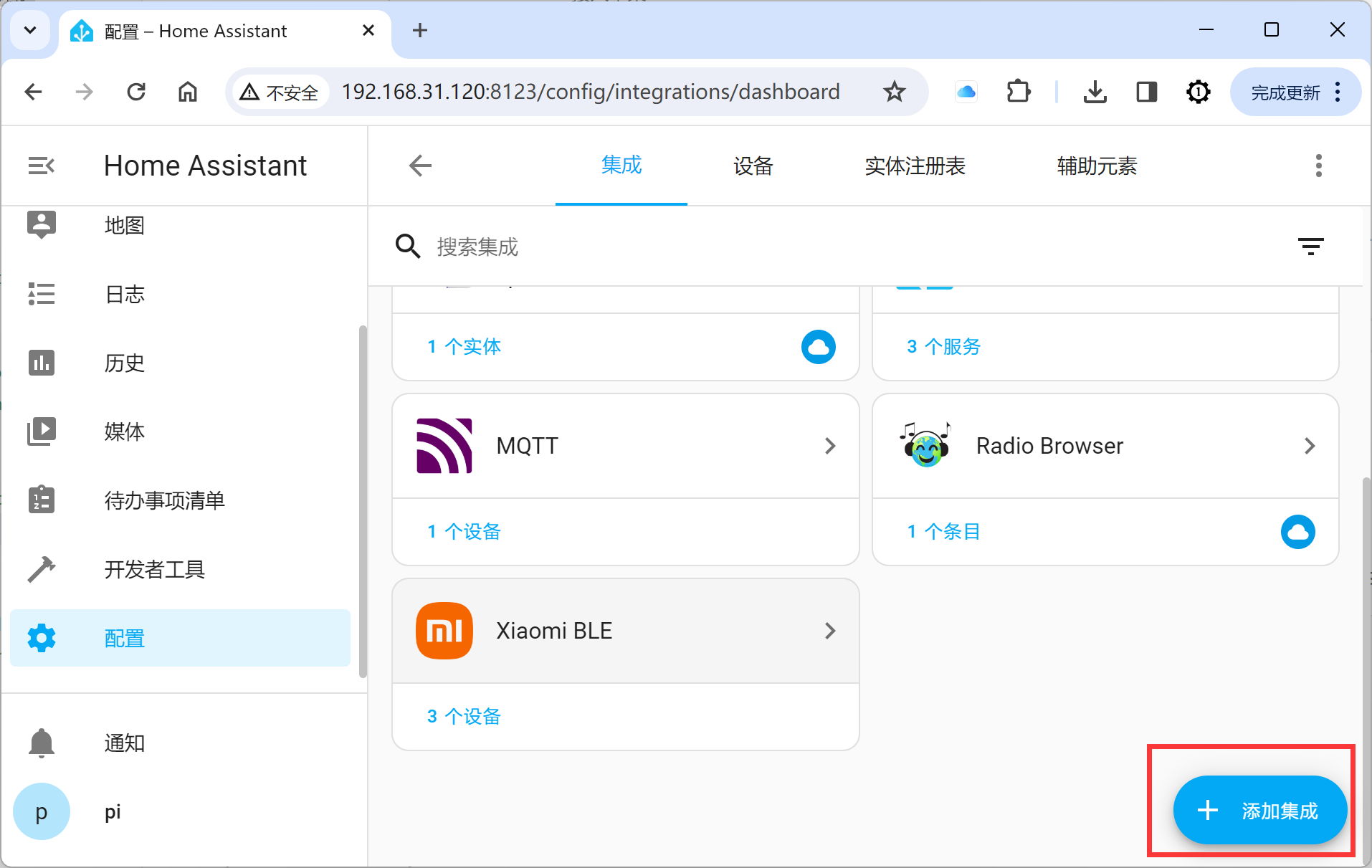Click the Home Assistant sidebar title
The image size is (1372, 868).
click(x=205, y=166)
